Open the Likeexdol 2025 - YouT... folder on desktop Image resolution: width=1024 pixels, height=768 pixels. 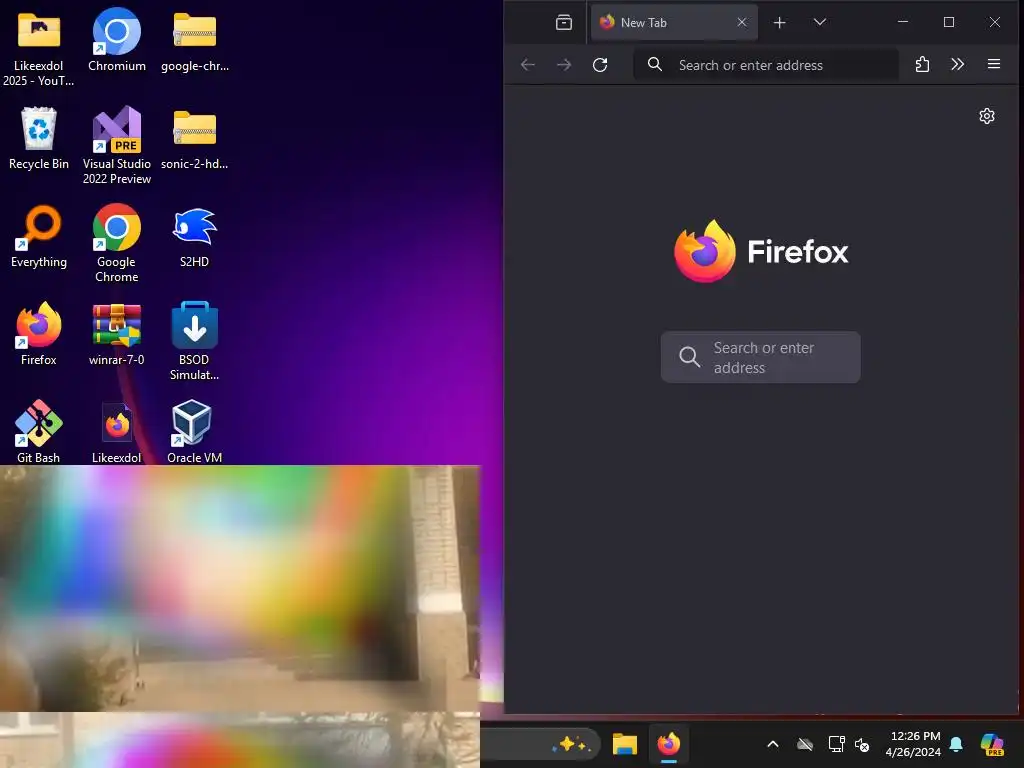click(x=39, y=48)
